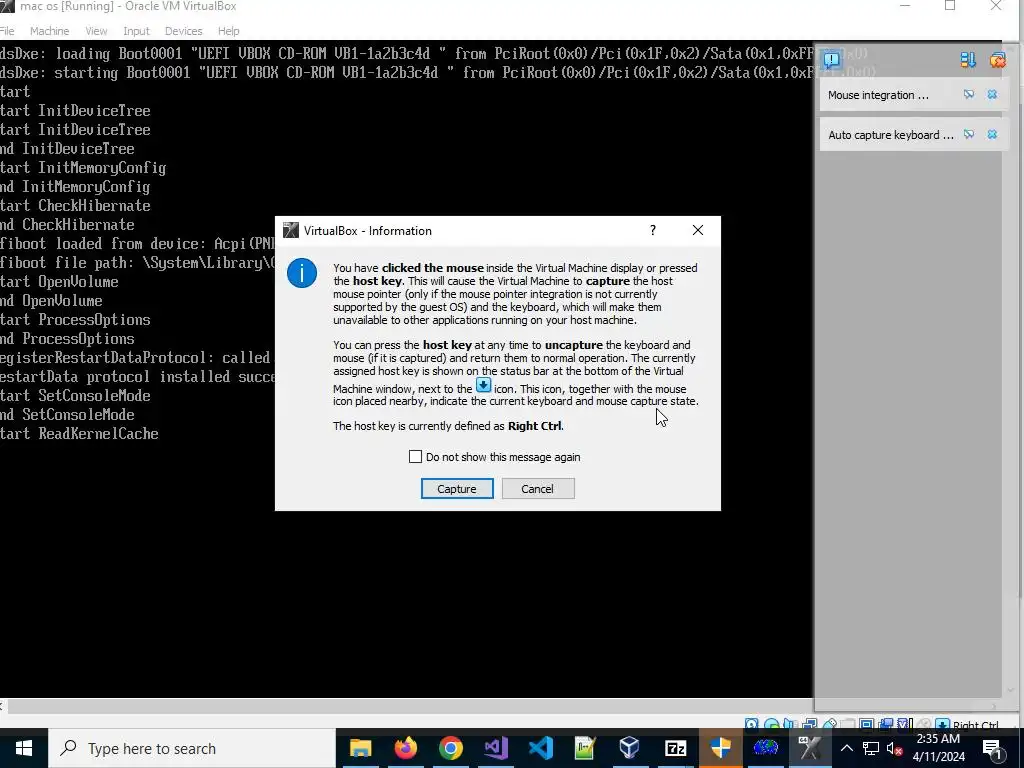This screenshot has height=768, width=1024.
Task: Open the Windows Security shield taskbar icon
Action: point(720,748)
